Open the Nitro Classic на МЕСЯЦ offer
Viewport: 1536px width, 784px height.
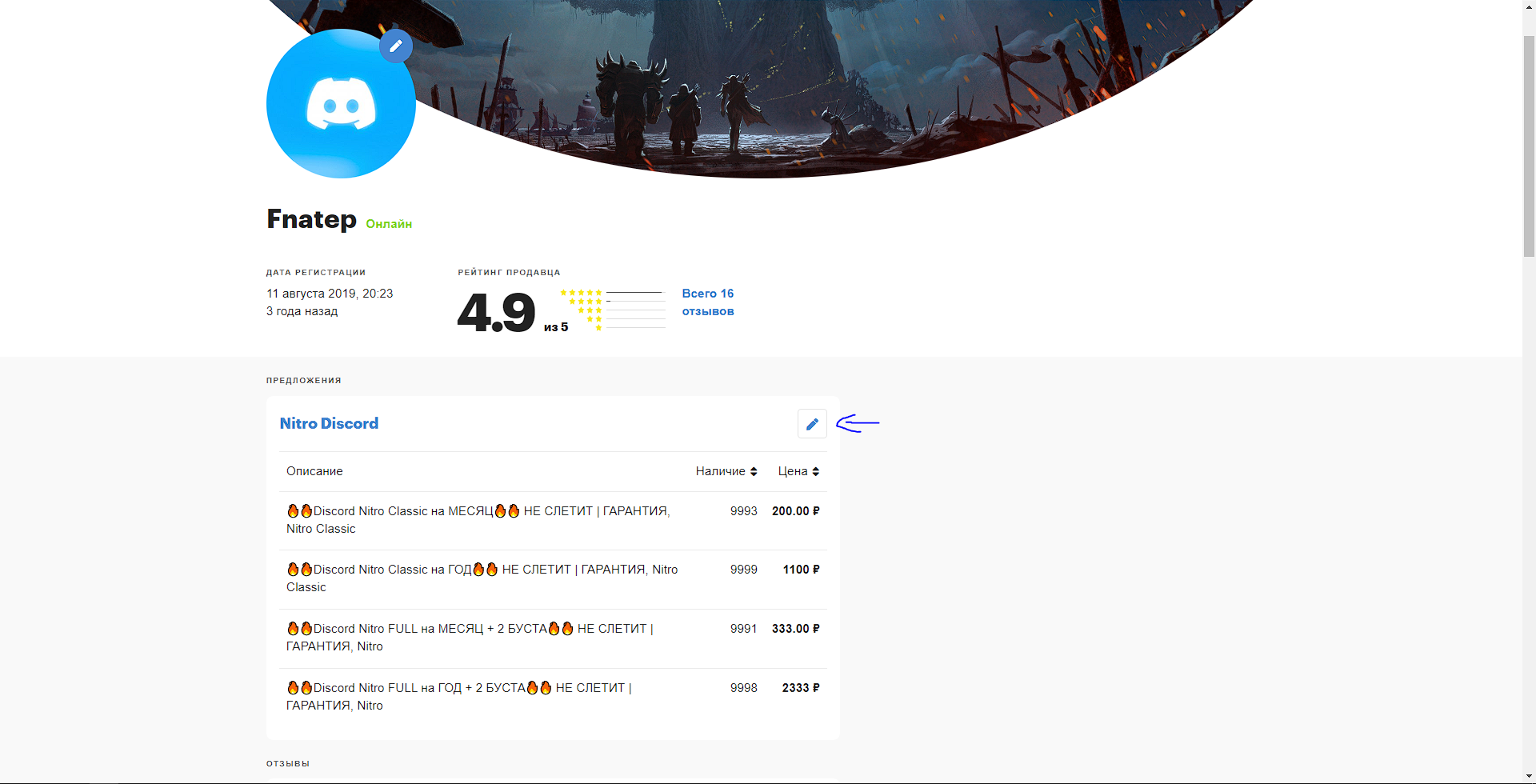[x=554, y=520]
